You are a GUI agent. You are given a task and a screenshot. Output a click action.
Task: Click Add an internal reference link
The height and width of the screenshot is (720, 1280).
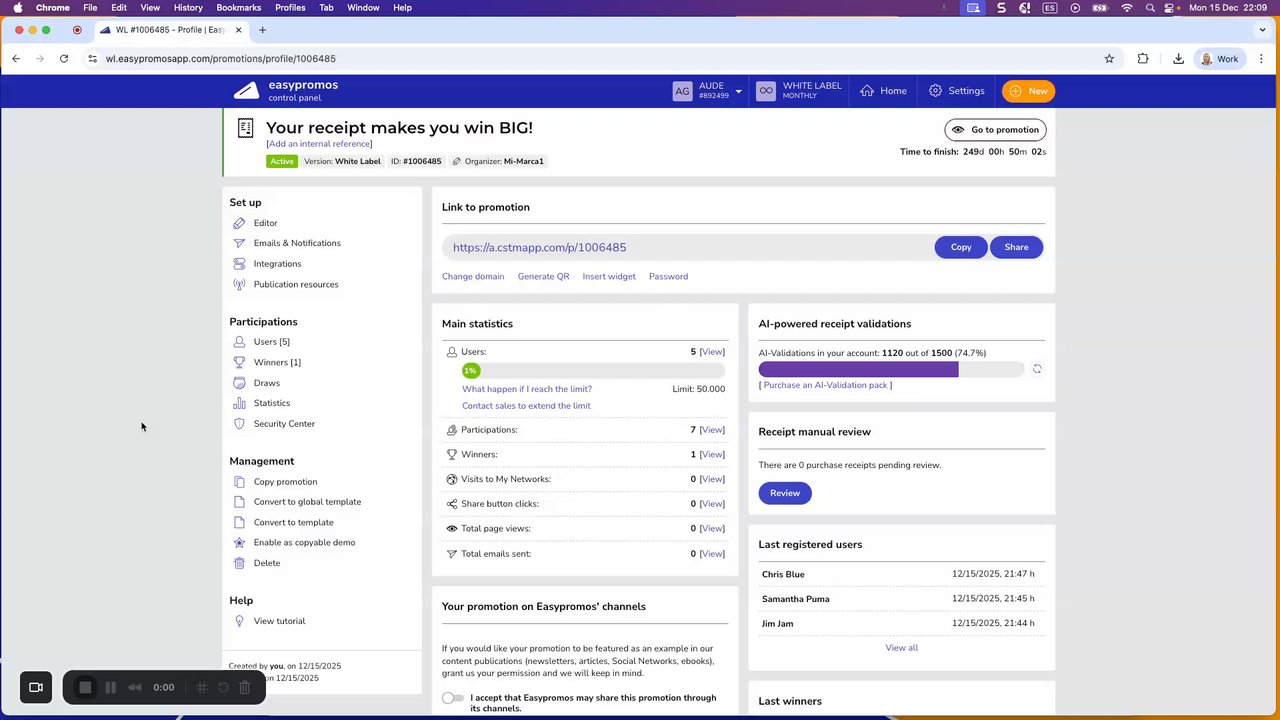pyautogui.click(x=319, y=144)
